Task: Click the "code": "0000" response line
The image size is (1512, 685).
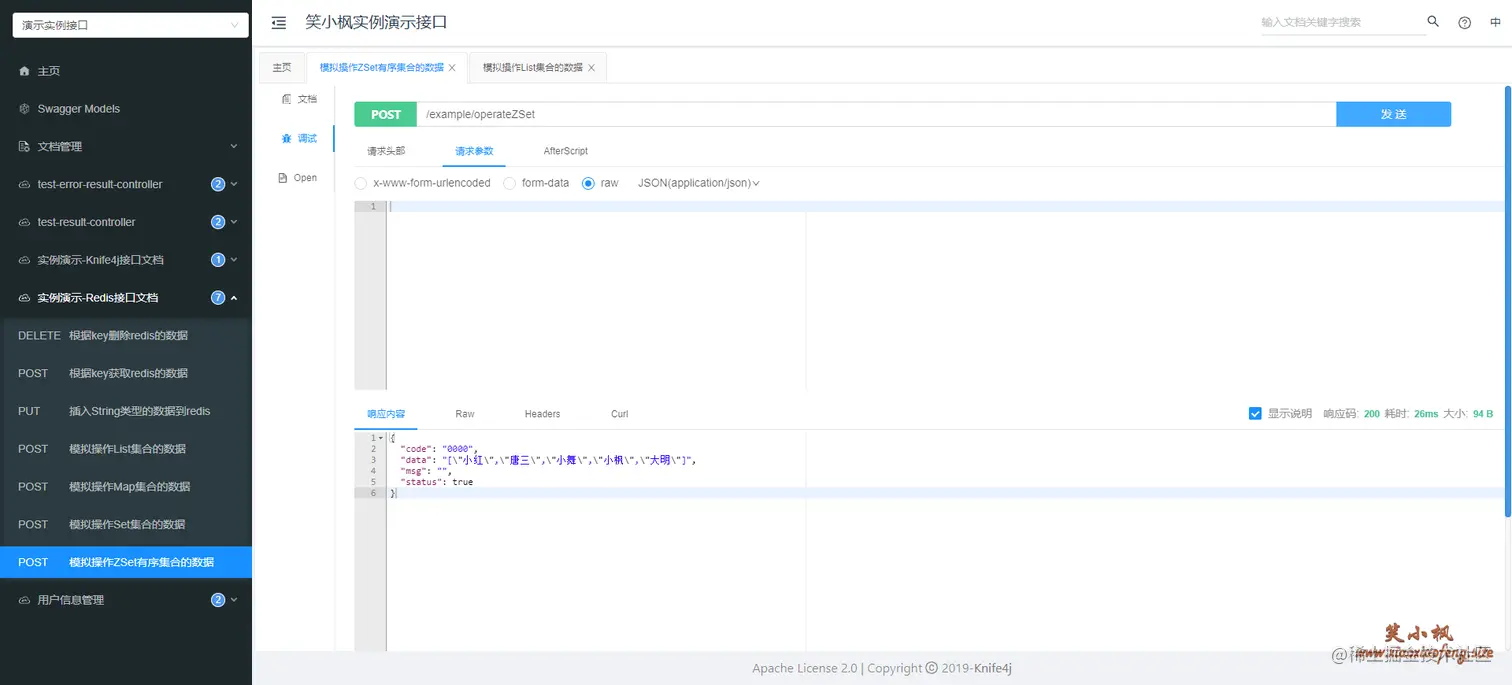Action: 439,449
